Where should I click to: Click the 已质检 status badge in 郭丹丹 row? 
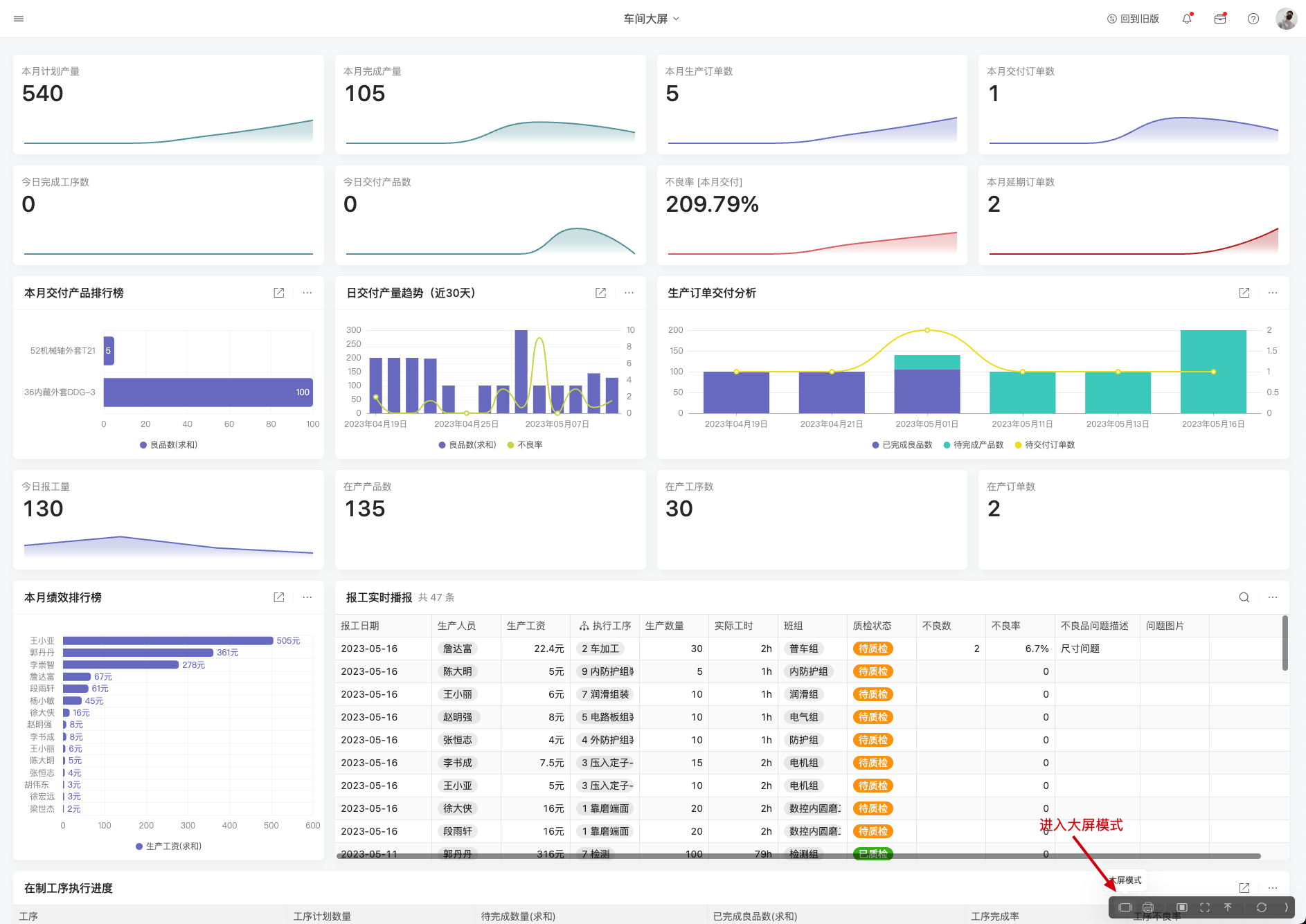pyautogui.click(x=873, y=854)
